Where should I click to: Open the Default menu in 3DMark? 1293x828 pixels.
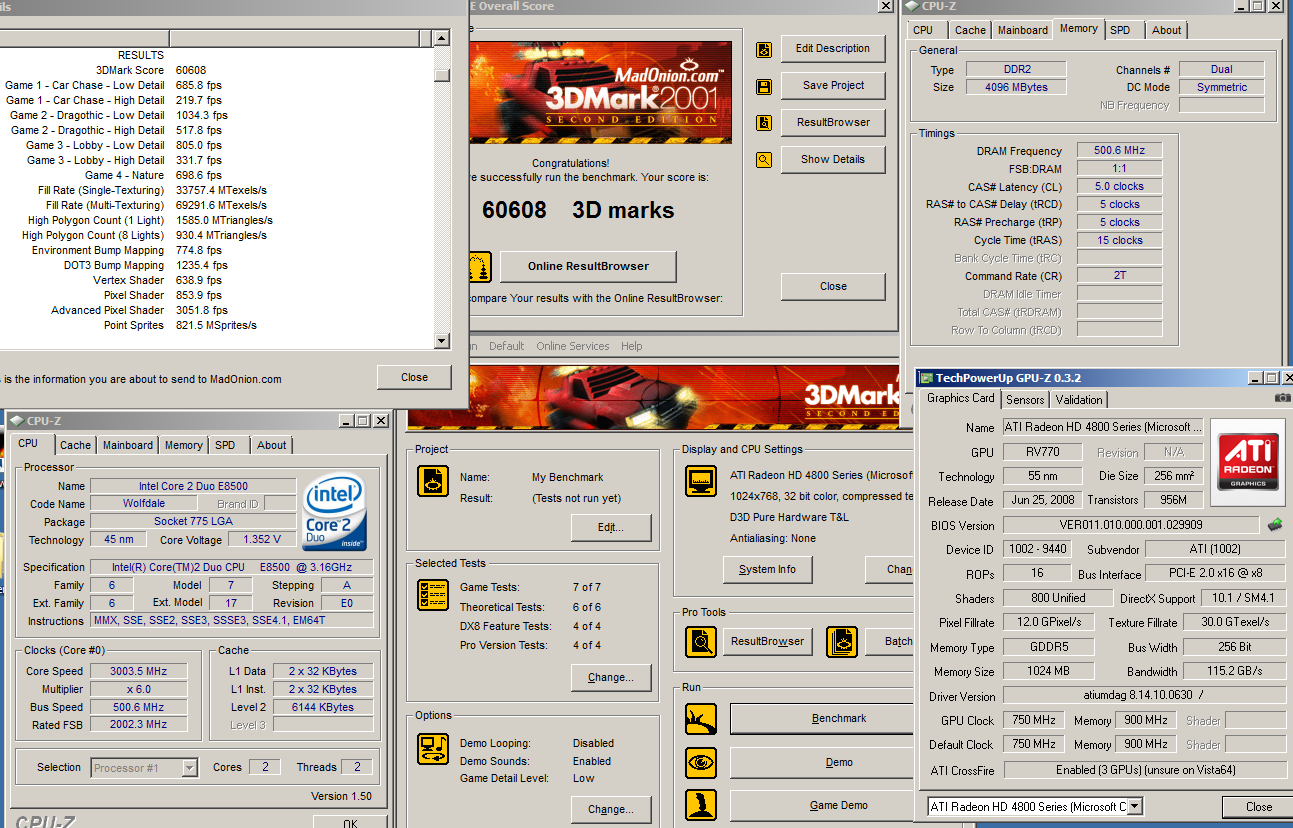point(506,346)
